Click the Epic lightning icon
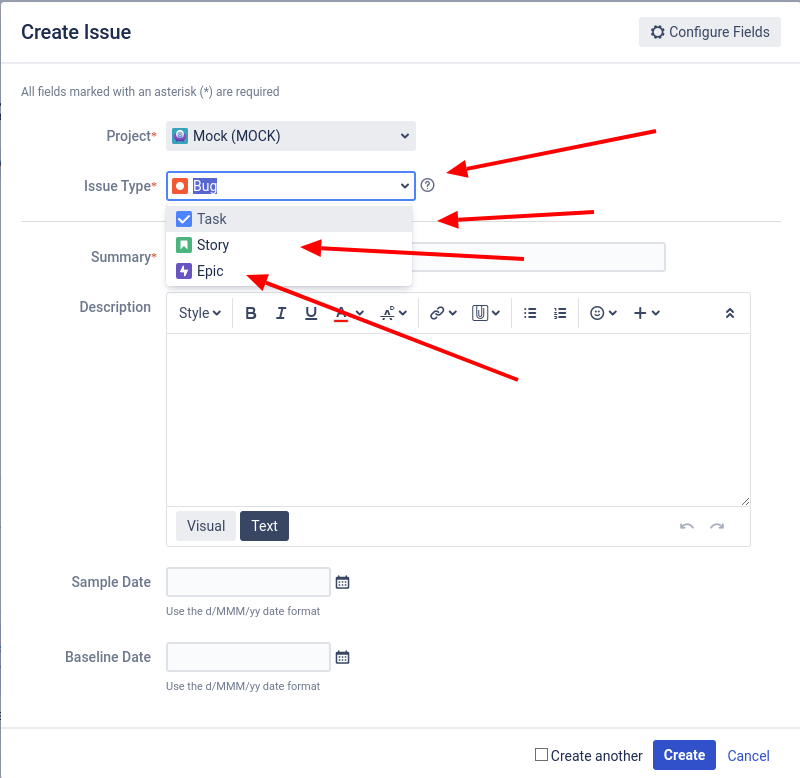 (184, 271)
